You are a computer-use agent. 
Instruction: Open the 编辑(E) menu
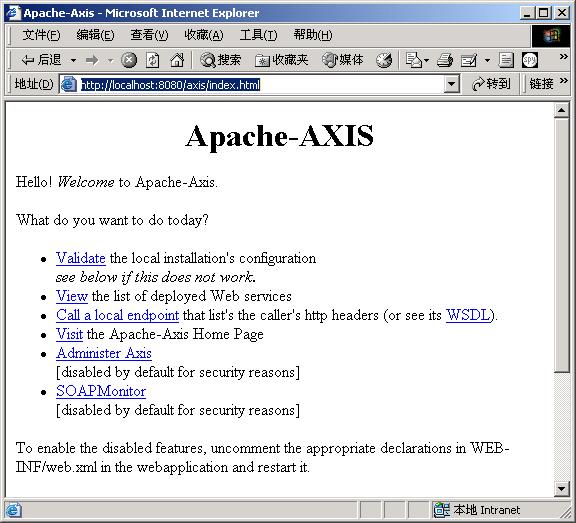(x=95, y=35)
